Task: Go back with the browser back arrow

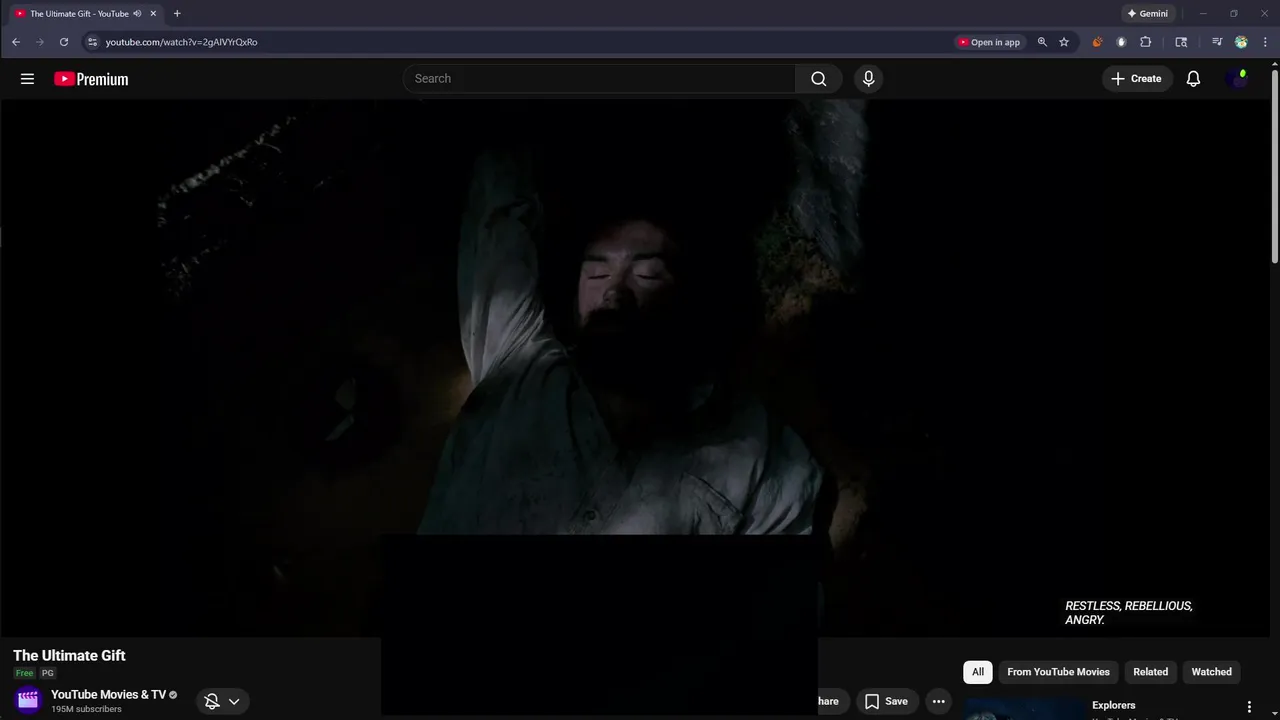Action: 16,42
